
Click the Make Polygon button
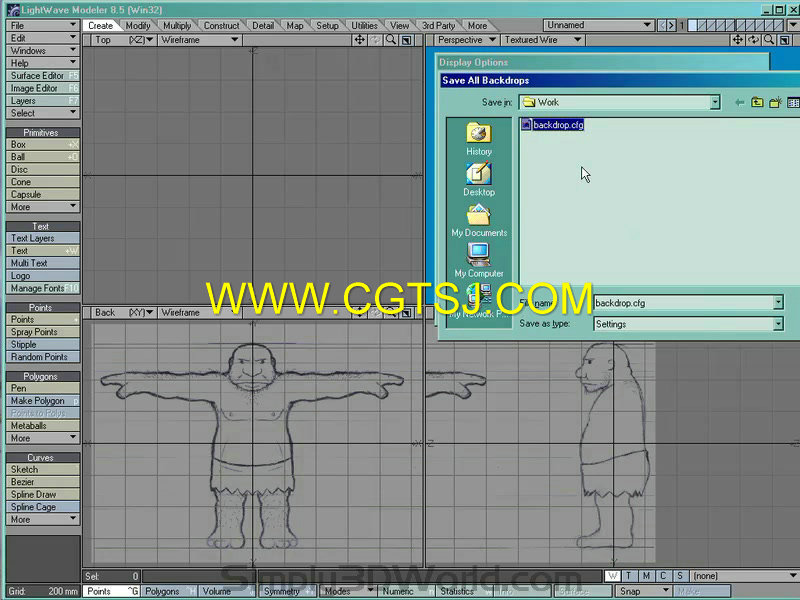tap(43, 401)
